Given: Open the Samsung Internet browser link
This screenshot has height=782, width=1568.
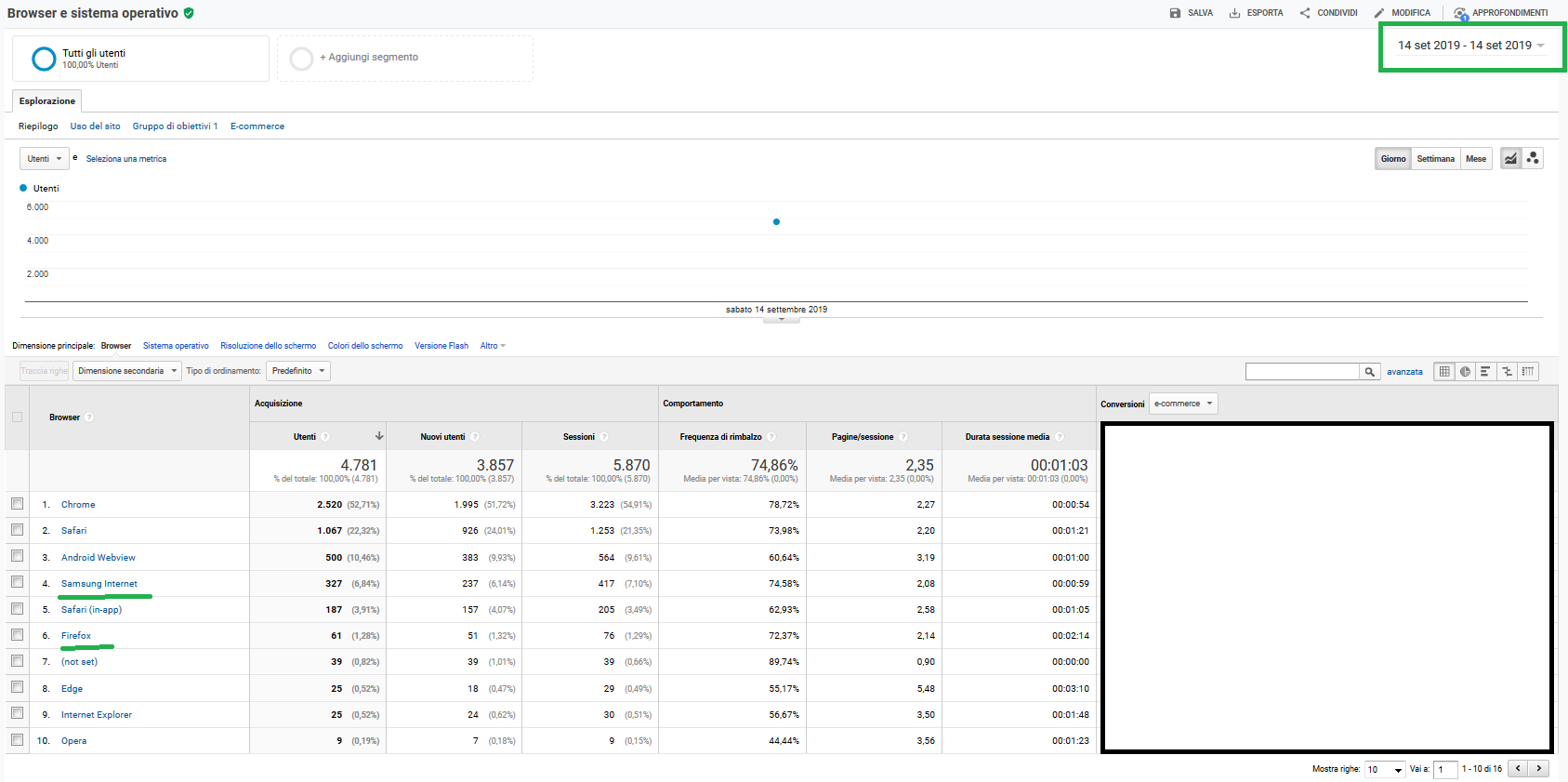Looking at the screenshot, I should point(99,584).
